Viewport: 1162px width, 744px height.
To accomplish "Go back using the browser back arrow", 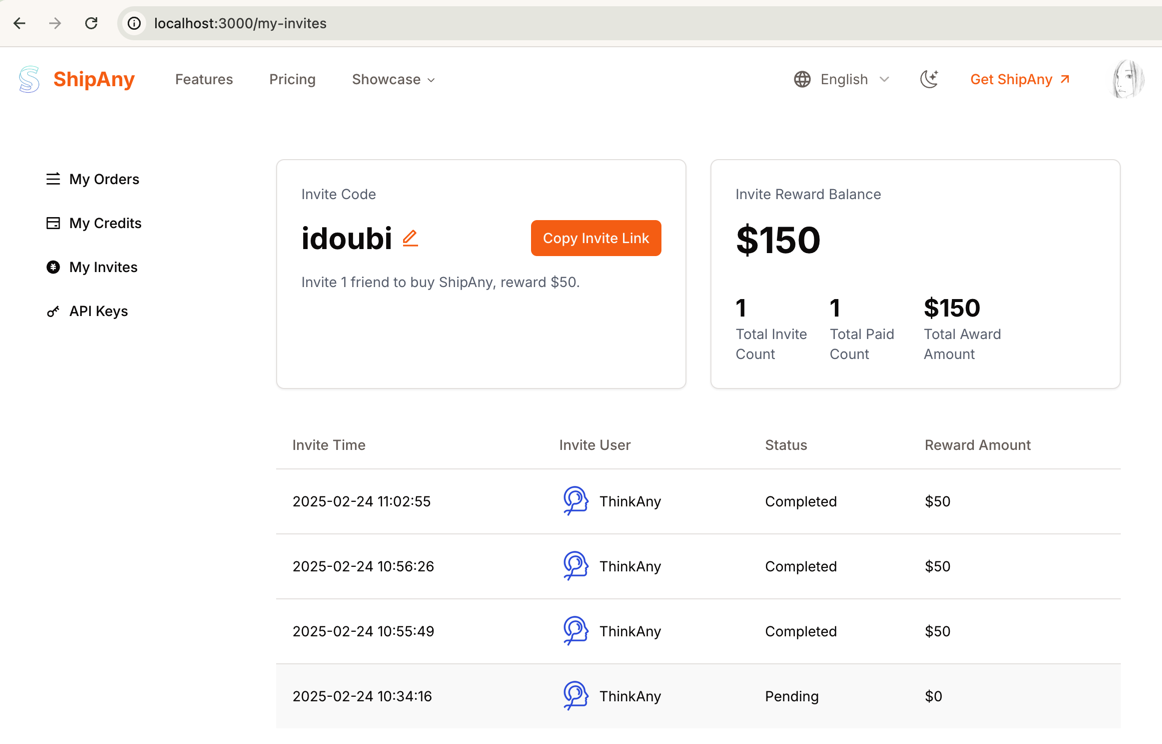I will coord(20,23).
